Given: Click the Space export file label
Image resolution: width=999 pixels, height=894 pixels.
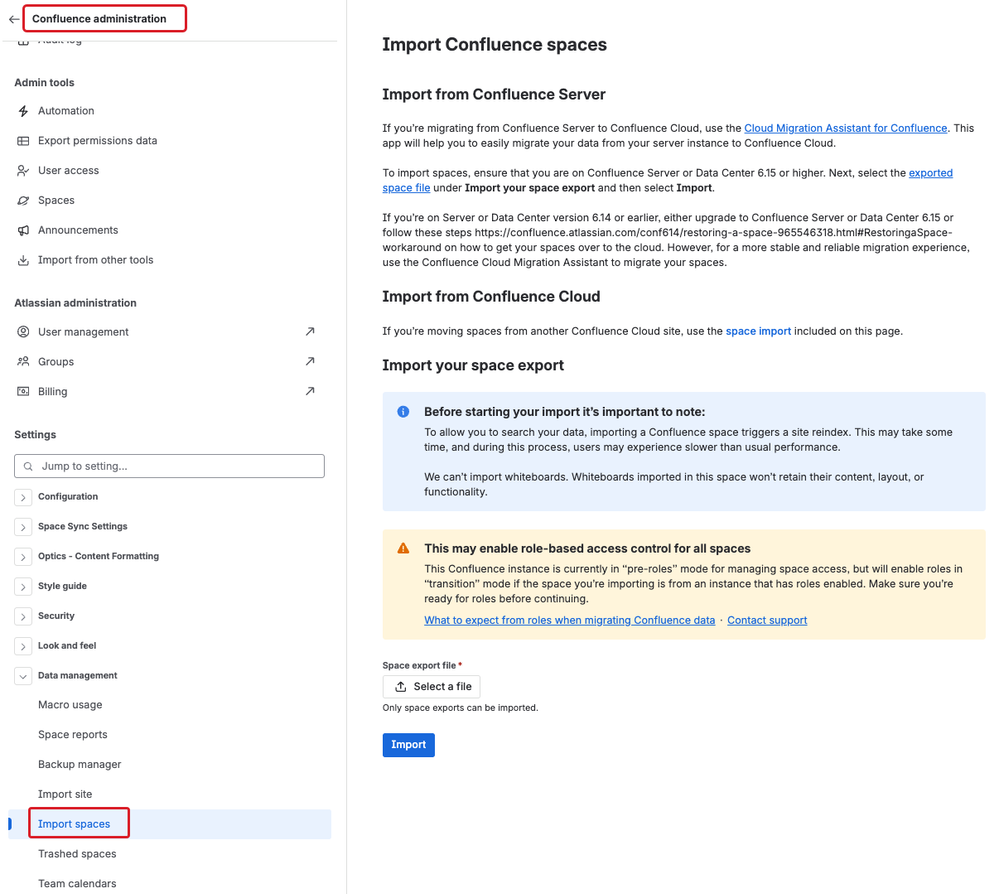Looking at the screenshot, I should 419,665.
